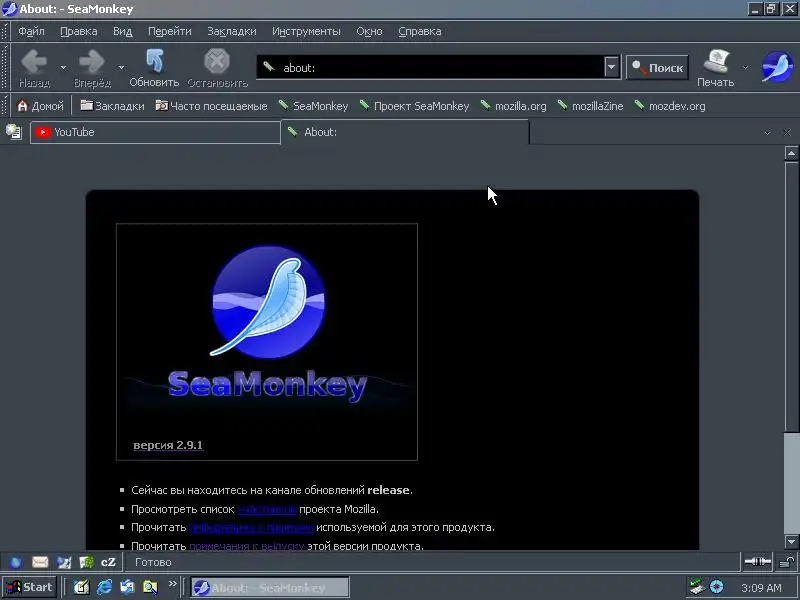Click inside the about: address field
800x600 pixels.
(x=439, y=67)
